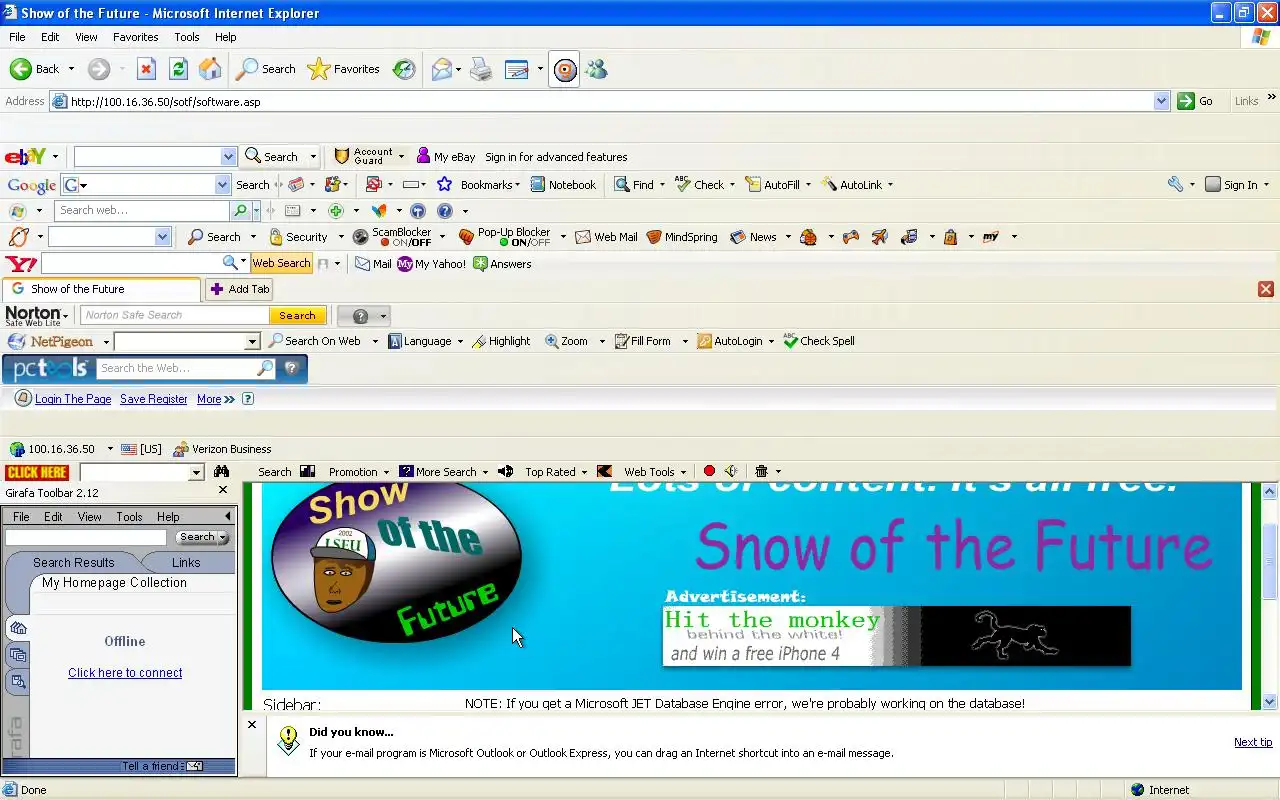
Task: Toggle the ScamBlocker ON/OFF switch
Action: 406,242
